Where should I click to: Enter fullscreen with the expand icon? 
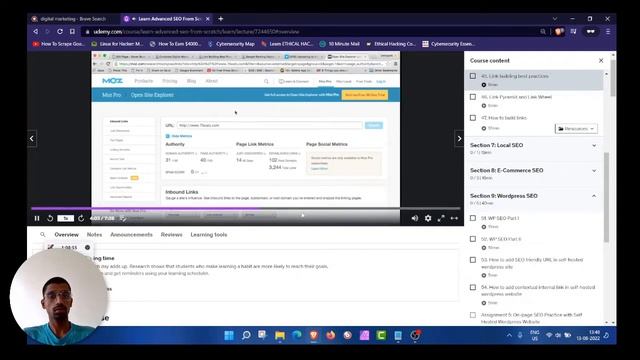click(441, 218)
